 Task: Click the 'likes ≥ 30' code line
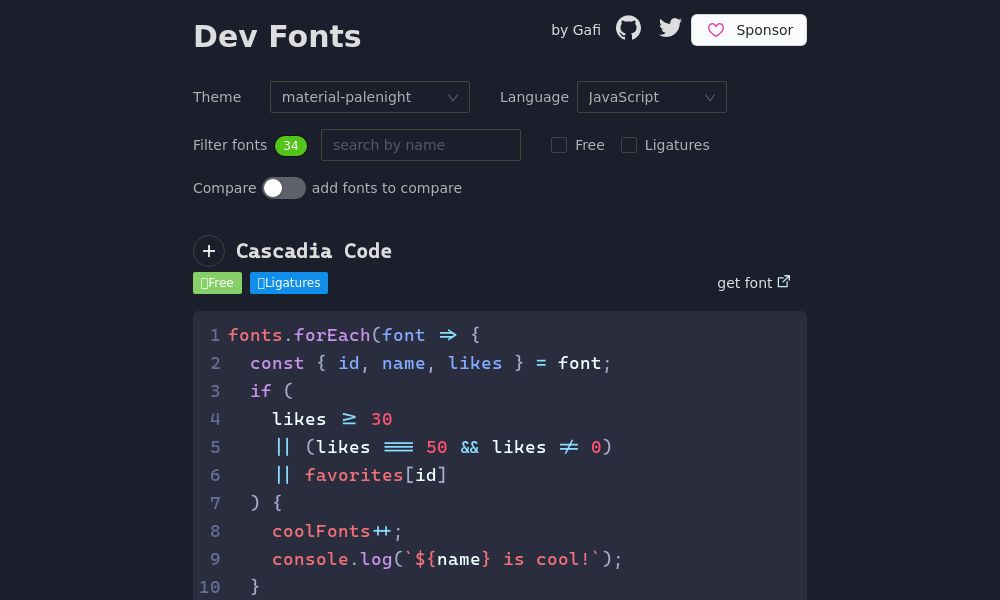pyautogui.click(x=332, y=419)
